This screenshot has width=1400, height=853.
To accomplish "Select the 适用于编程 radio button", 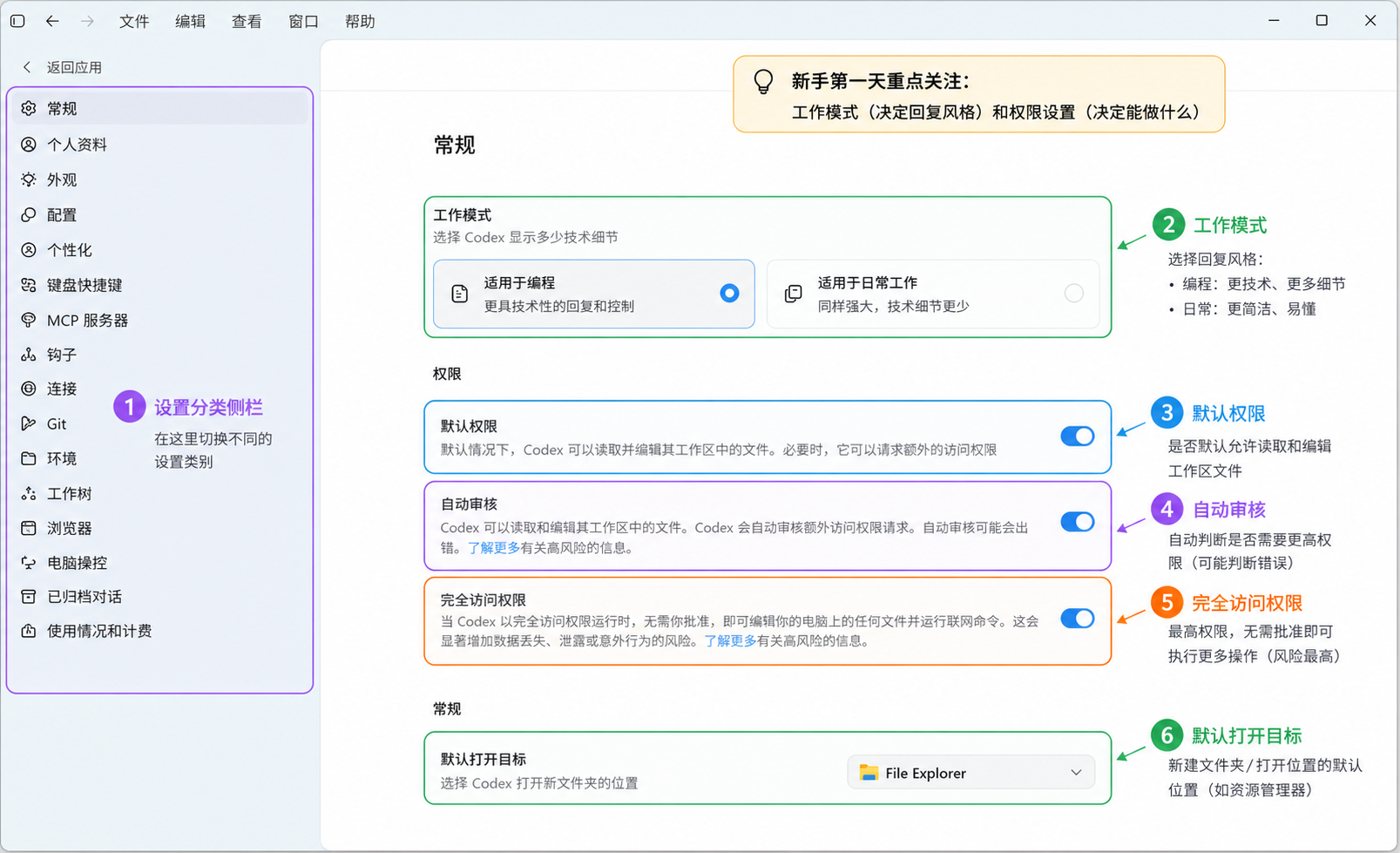I will click(x=730, y=294).
